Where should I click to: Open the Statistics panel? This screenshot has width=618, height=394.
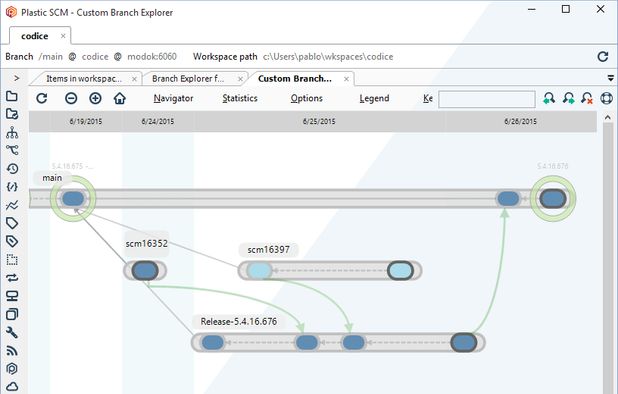pyautogui.click(x=240, y=98)
